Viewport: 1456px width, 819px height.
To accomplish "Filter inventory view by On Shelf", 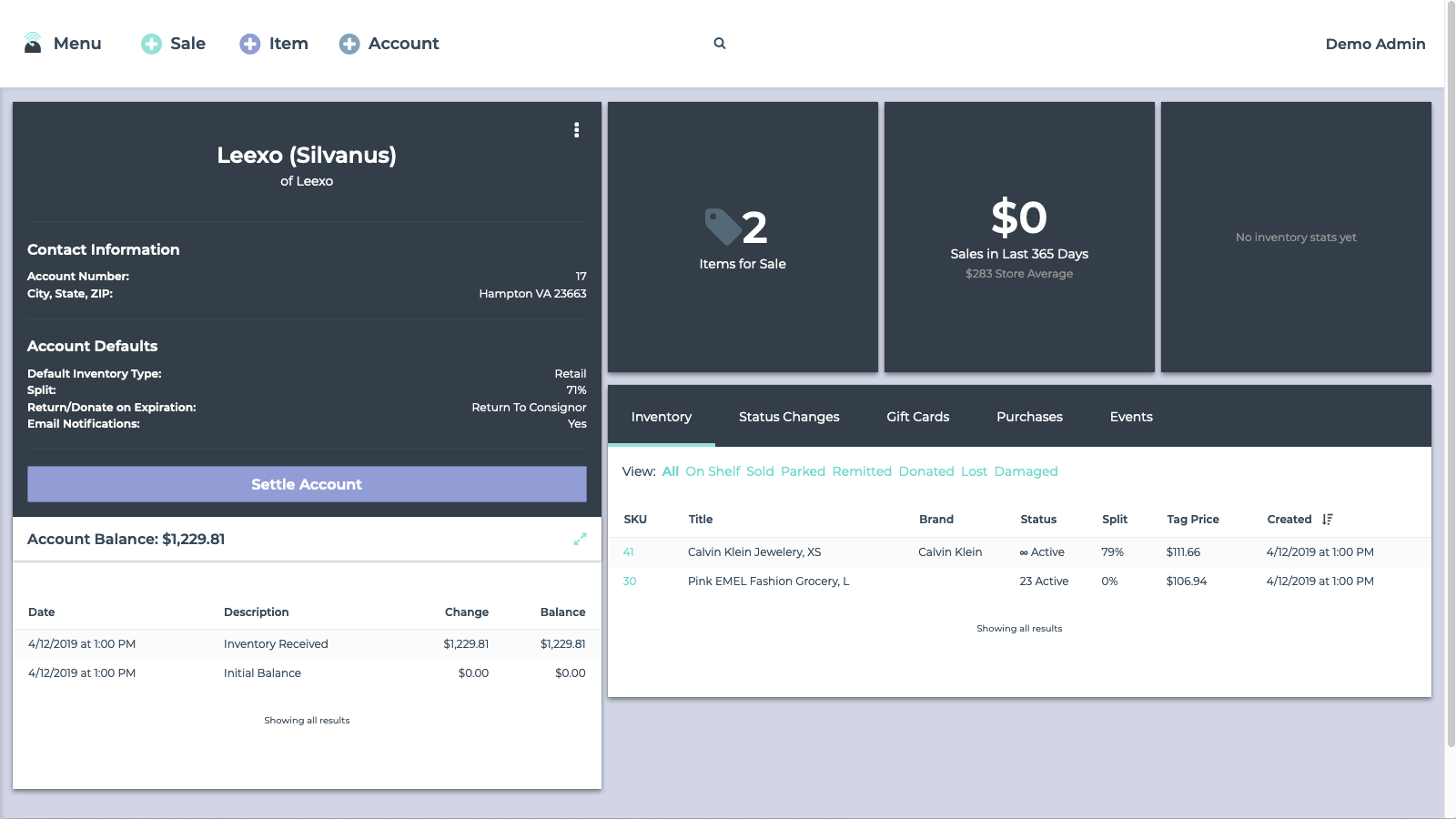I will click(x=713, y=471).
